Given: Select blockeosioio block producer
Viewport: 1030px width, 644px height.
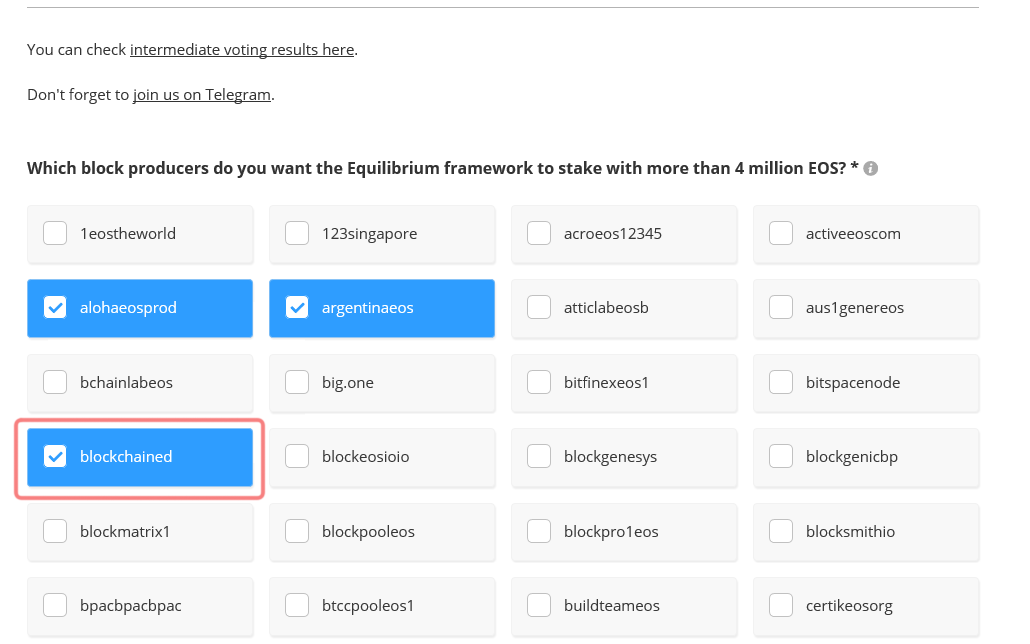Looking at the screenshot, I should point(297,457).
